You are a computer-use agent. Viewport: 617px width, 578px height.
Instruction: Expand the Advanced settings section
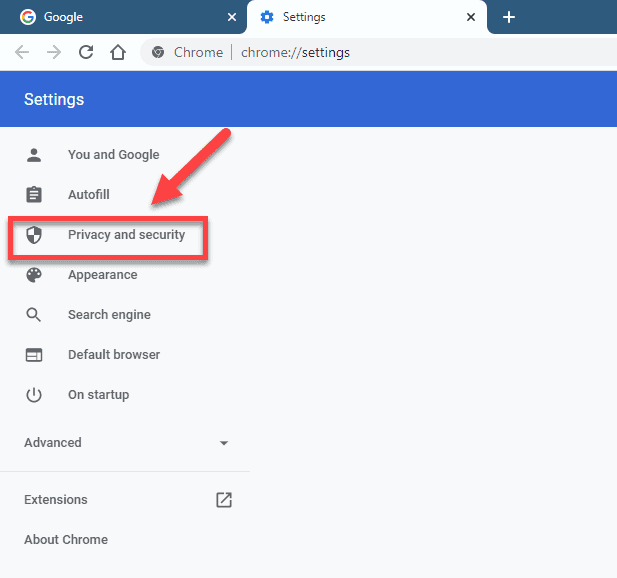click(53, 443)
